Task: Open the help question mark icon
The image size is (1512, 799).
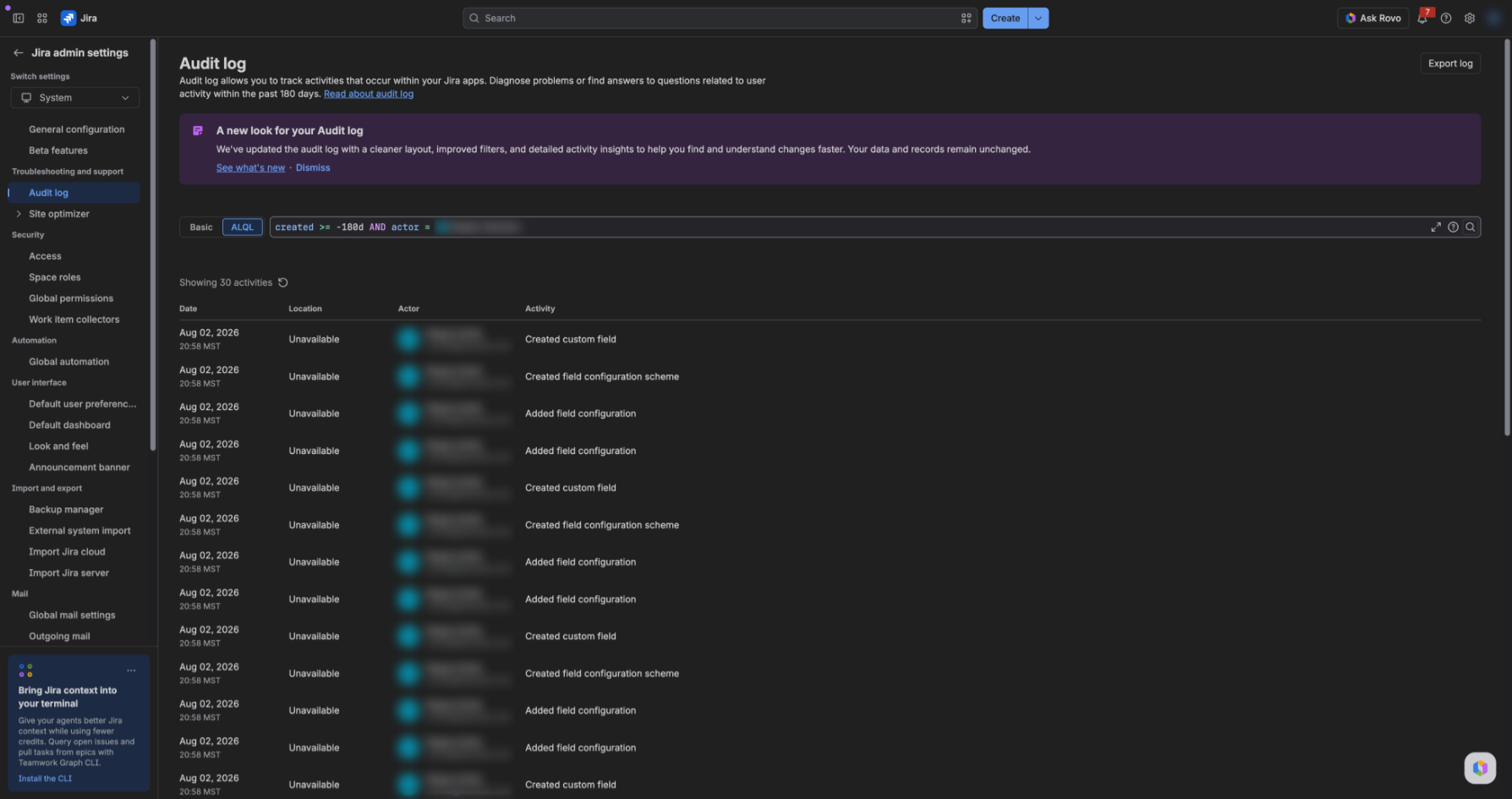Action: point(1446,18)
